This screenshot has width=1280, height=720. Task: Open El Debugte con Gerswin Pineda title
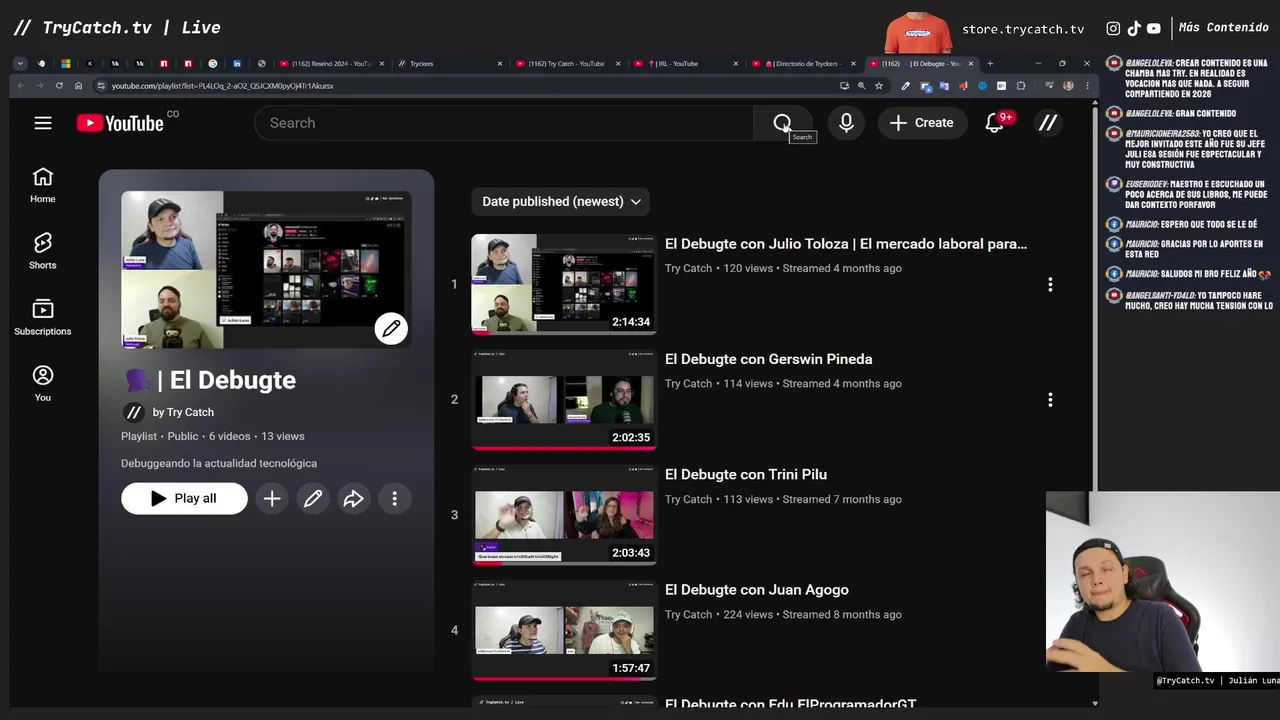coord(768,359)
